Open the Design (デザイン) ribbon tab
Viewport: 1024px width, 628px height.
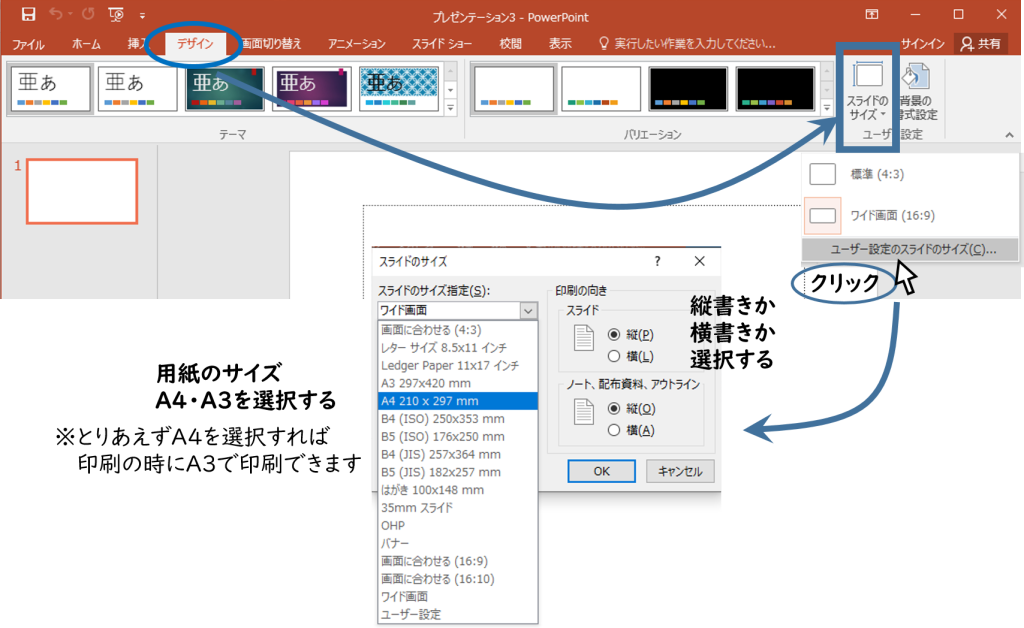tap(195, 44)
